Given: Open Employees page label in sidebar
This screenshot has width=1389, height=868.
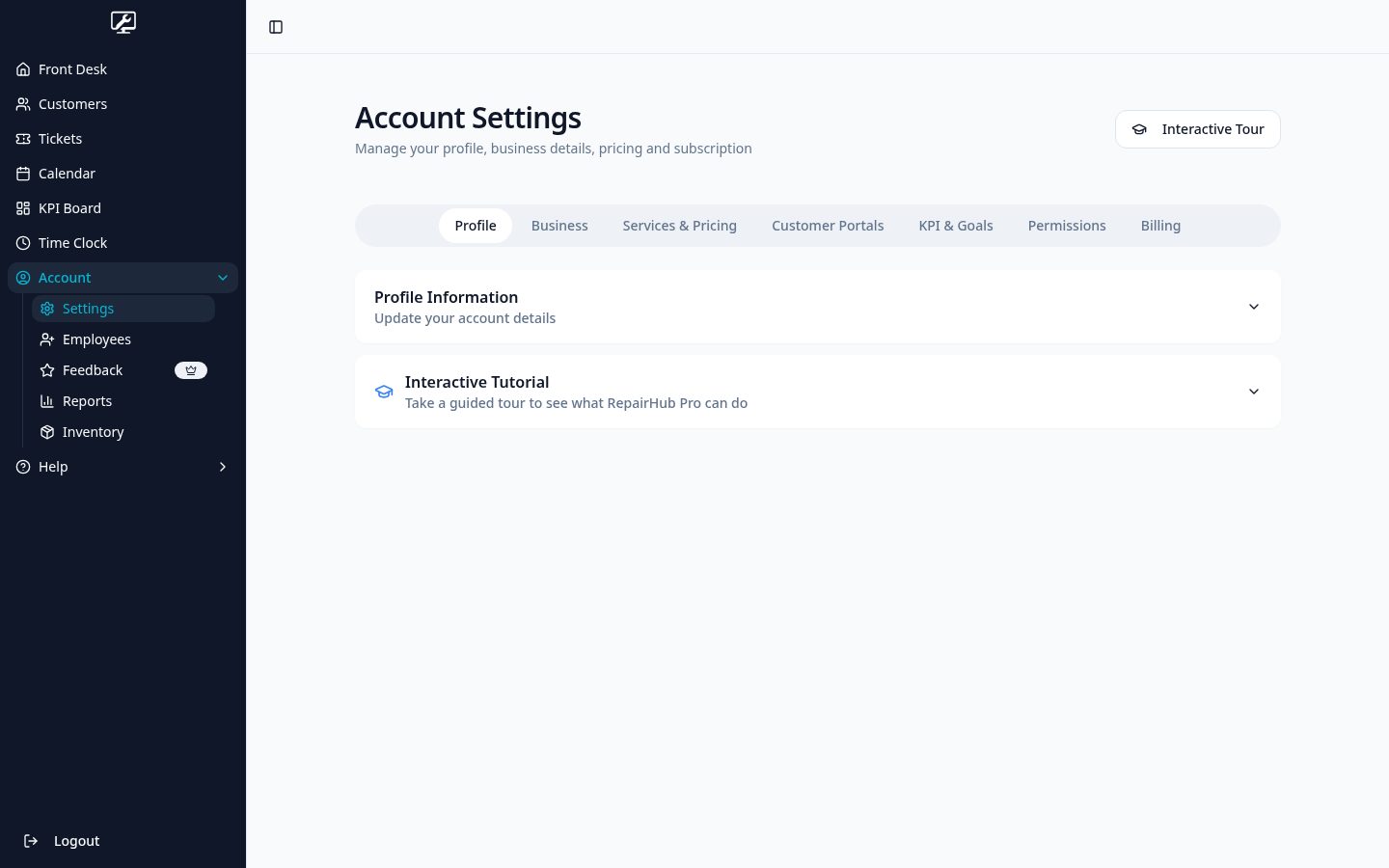Looking at the screenshot, I should coord(96,339).
